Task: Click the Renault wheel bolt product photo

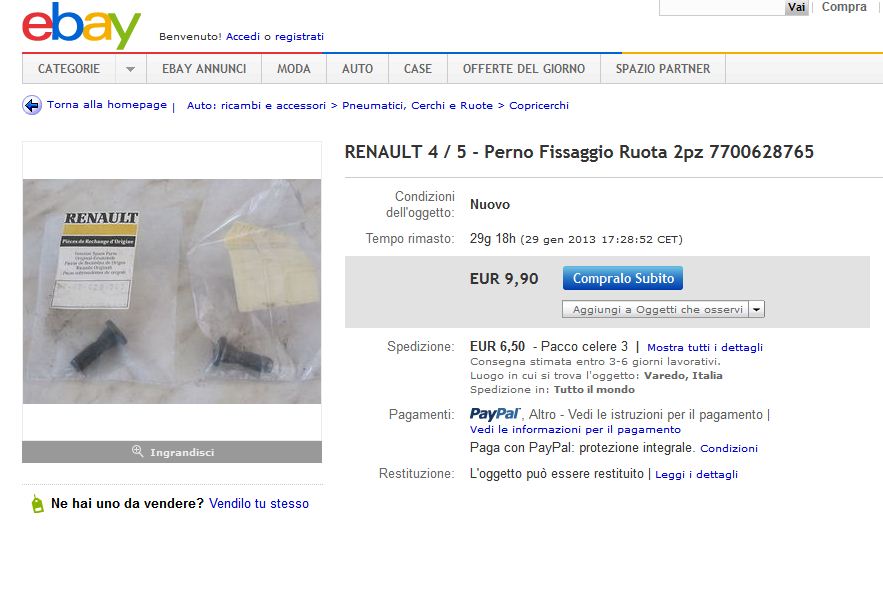Action: (172, 291)
